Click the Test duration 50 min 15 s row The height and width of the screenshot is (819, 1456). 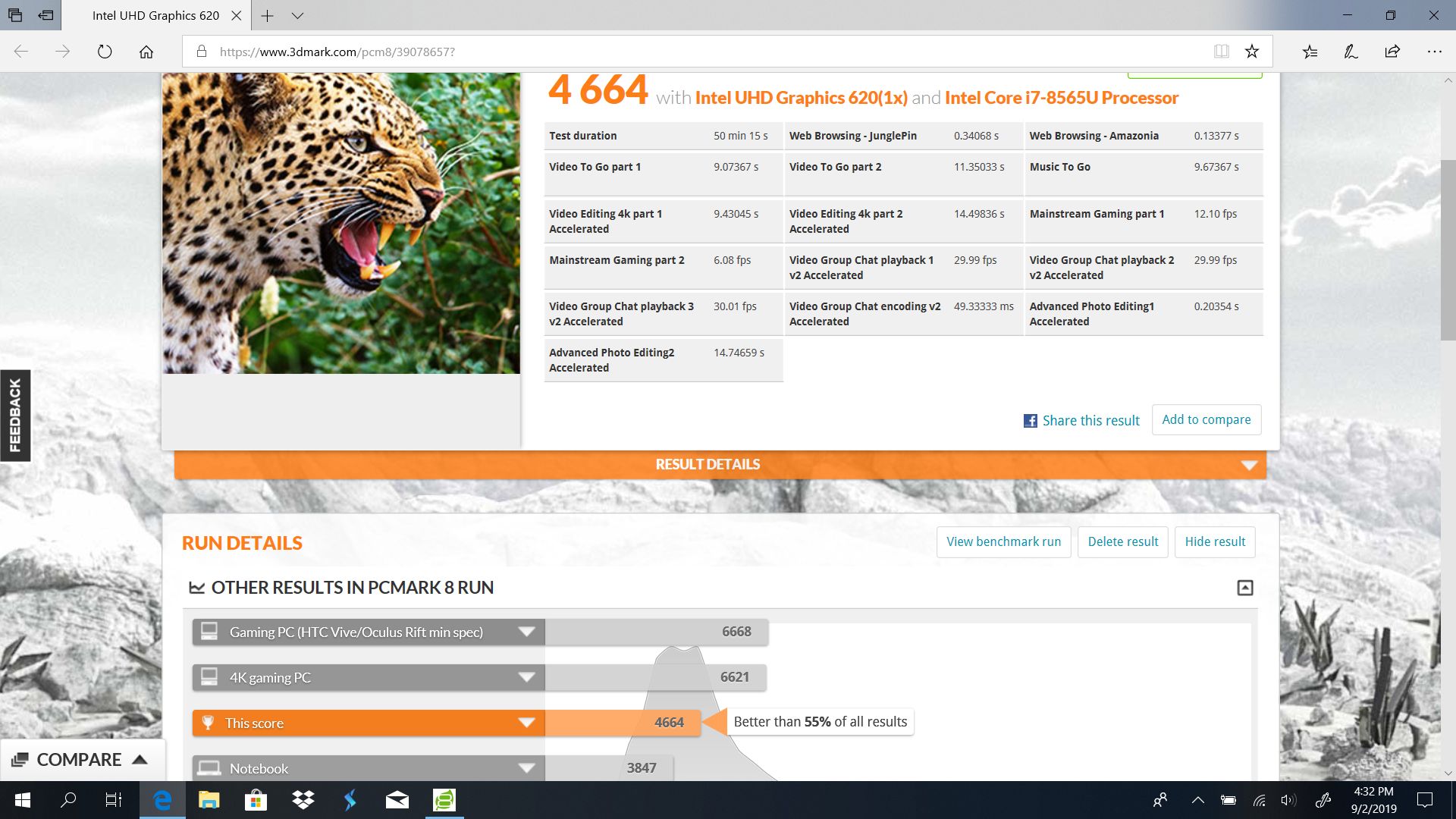[664, 136]
